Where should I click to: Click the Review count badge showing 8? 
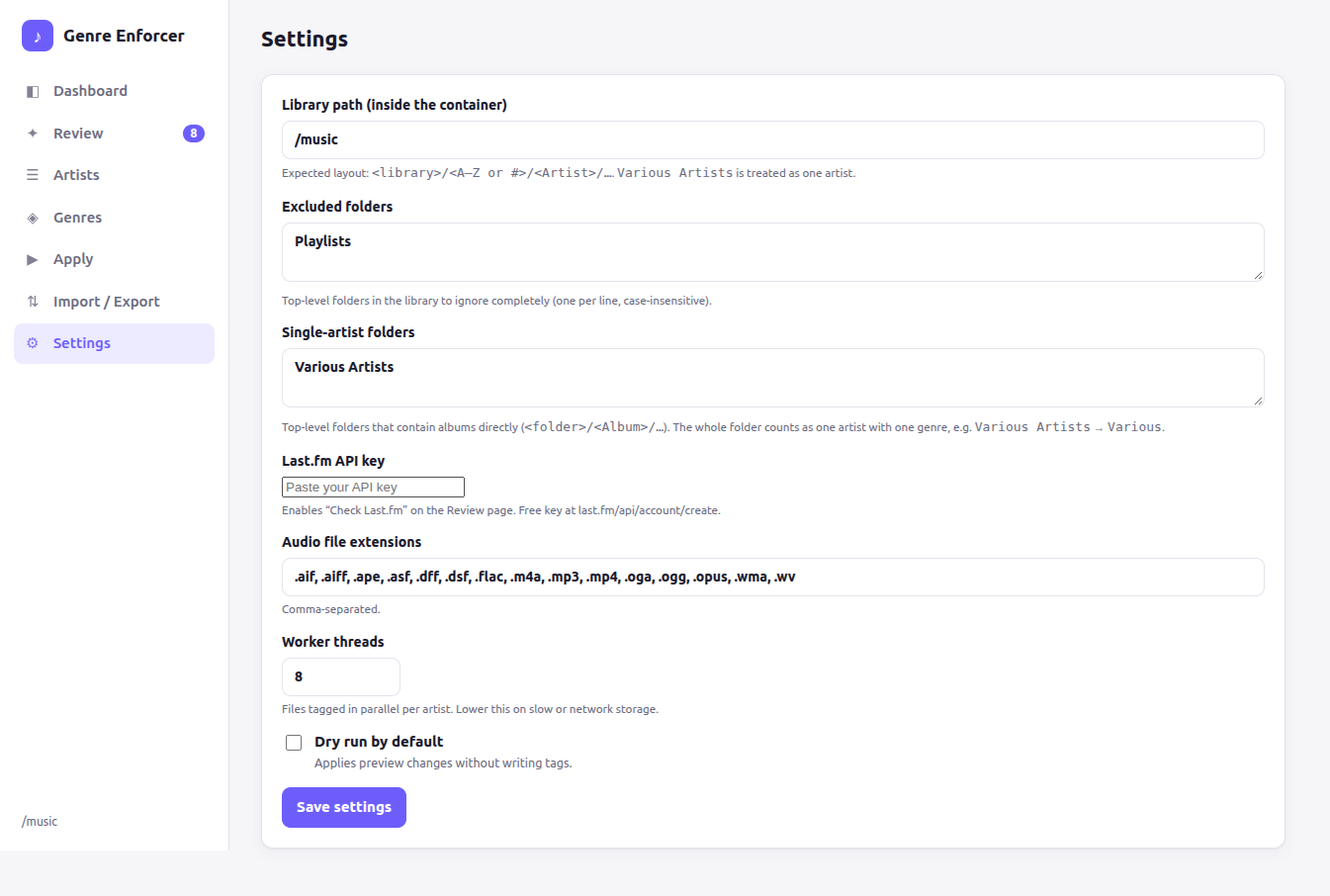pyautogui.click(x=194, y=134)
